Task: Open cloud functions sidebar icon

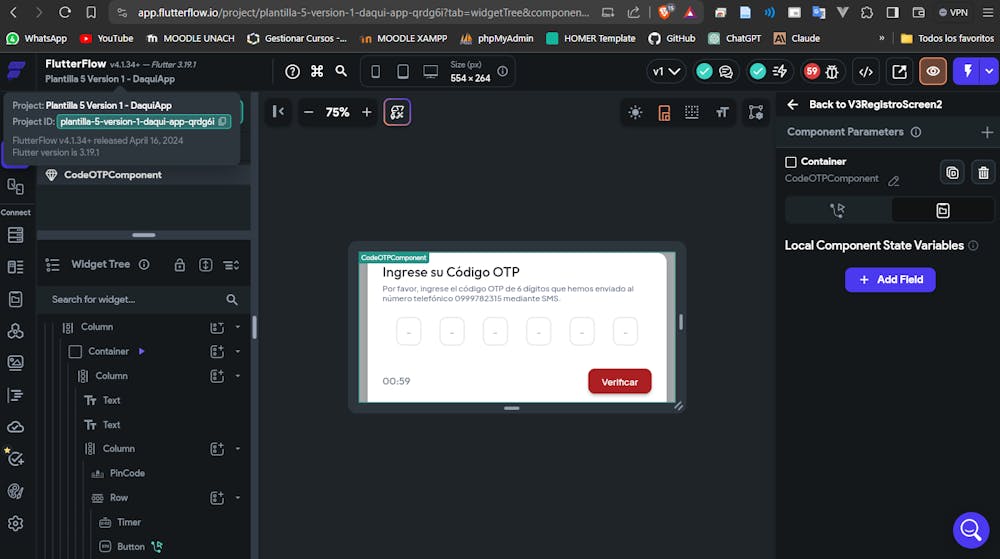Action: [15, 427]
